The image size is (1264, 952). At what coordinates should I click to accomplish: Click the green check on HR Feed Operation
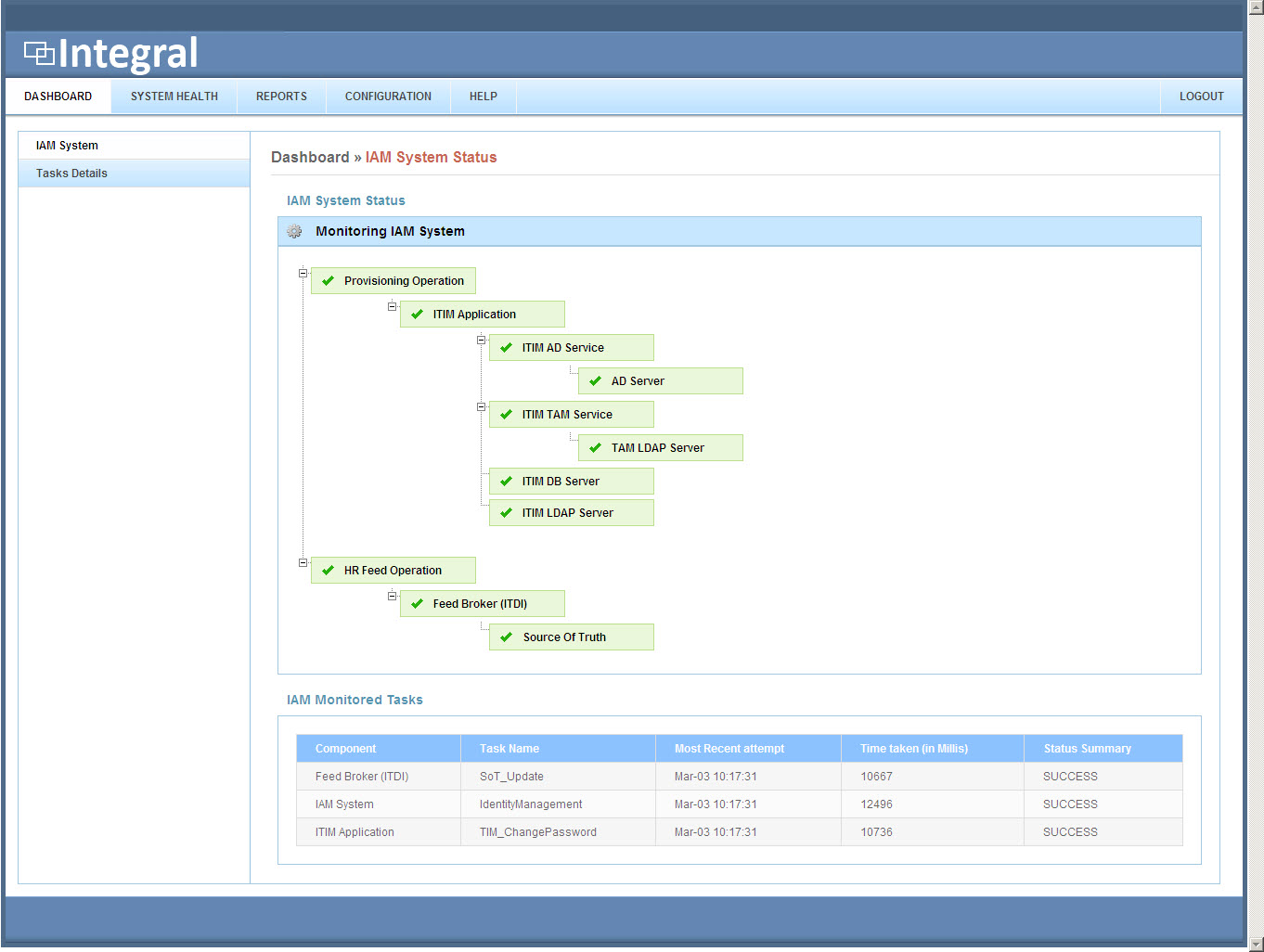[x=328, y=571]
